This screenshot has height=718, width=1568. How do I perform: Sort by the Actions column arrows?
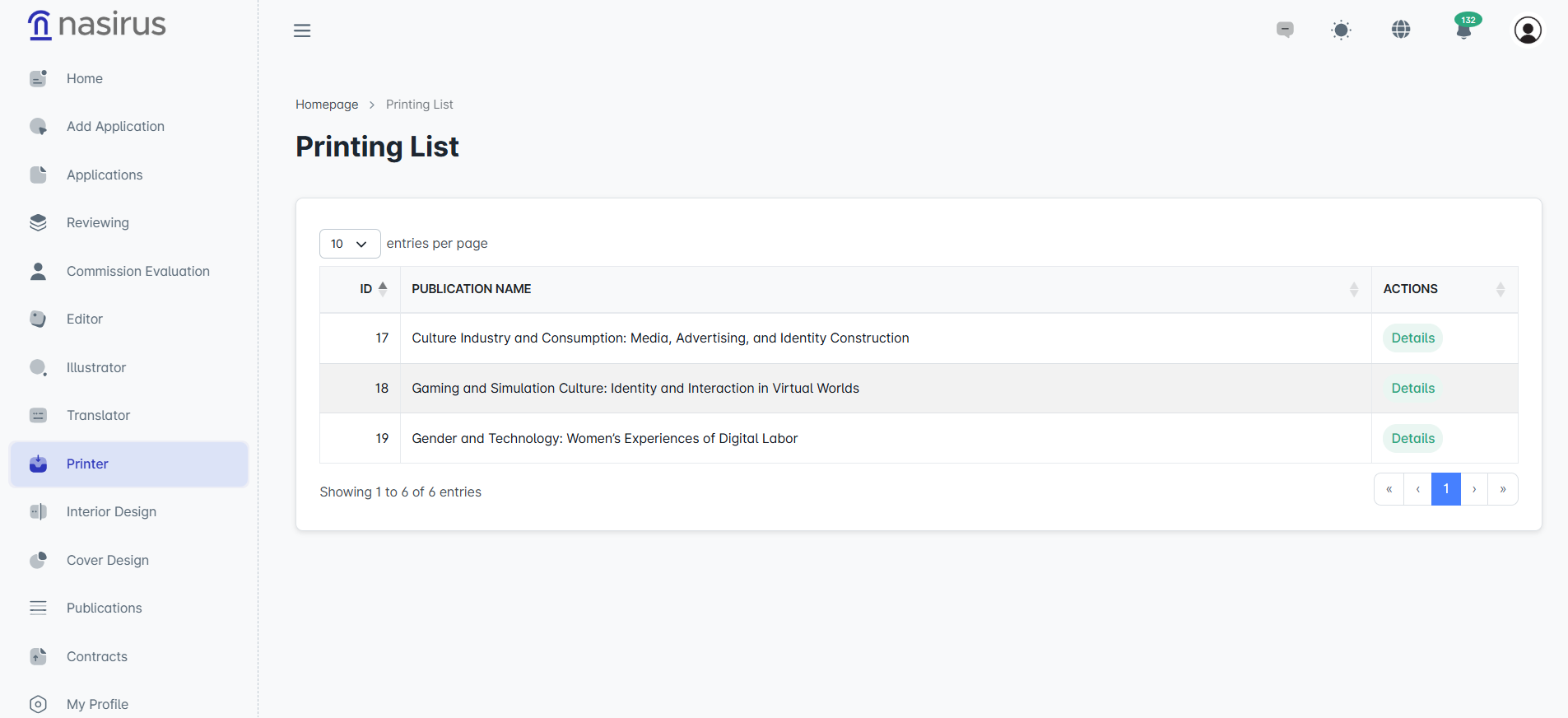point(1500,289)
